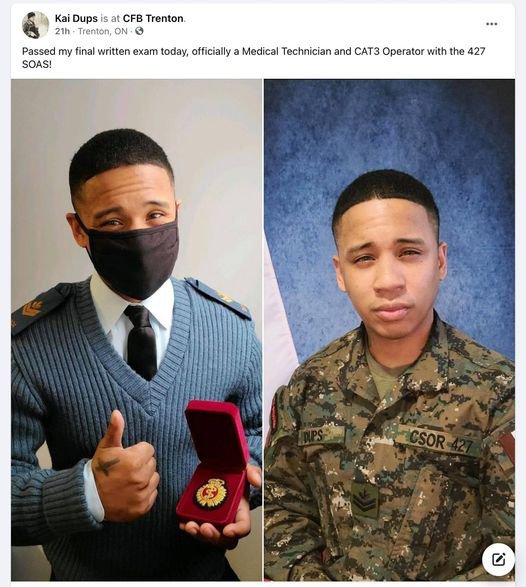Click the 21h post timestamp
Screen dimensions: 526x587
tap(62, 31)
